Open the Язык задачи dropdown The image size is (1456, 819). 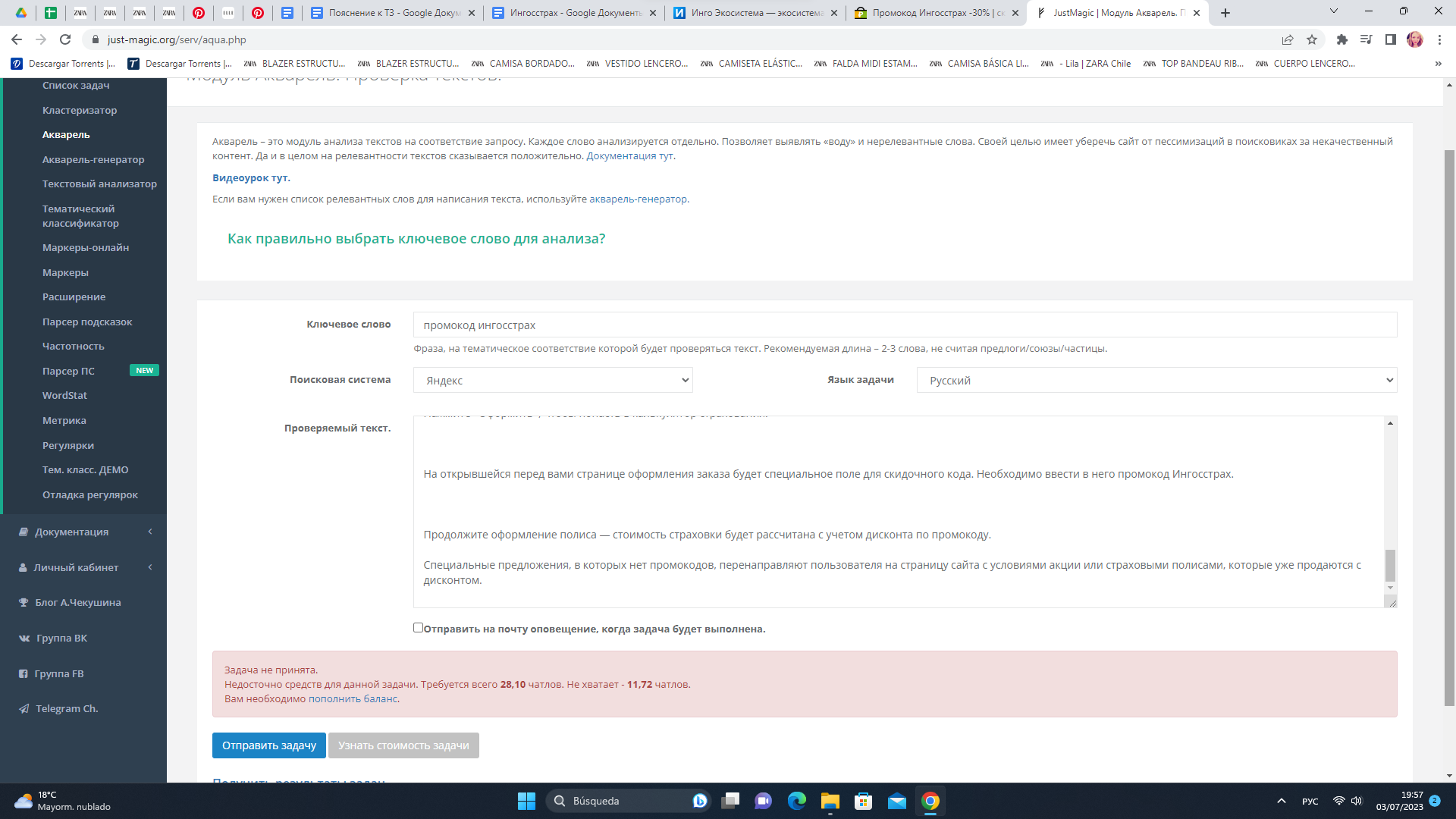click(x=1156, y=380)
